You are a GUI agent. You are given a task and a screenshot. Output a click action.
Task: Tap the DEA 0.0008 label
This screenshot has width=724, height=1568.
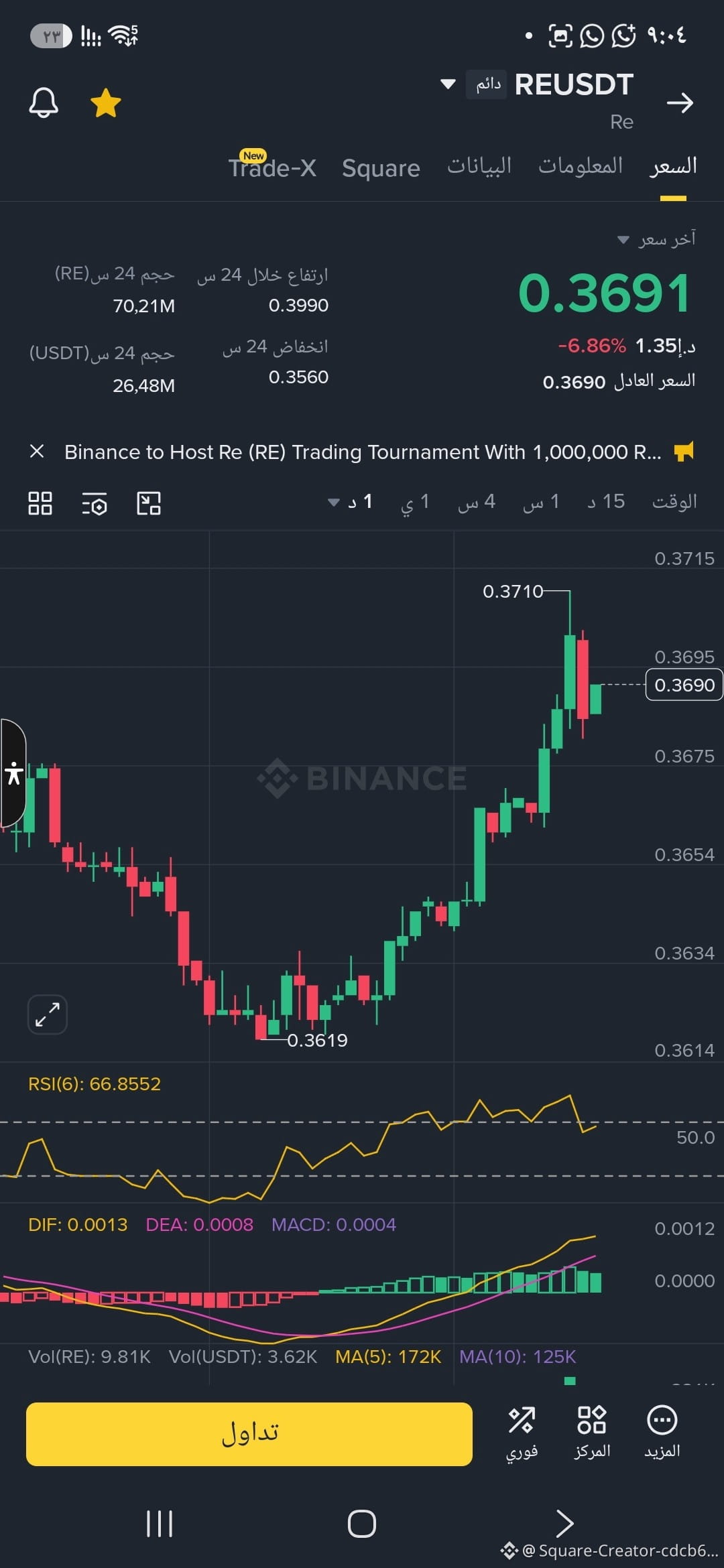click(x=200, y=1225)
